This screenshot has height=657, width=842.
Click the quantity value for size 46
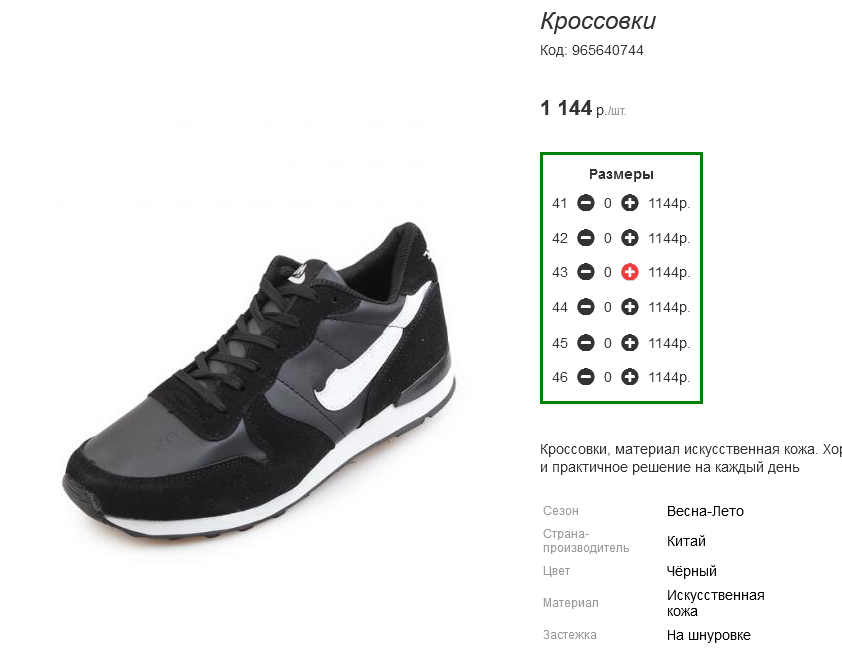[607, 377]
